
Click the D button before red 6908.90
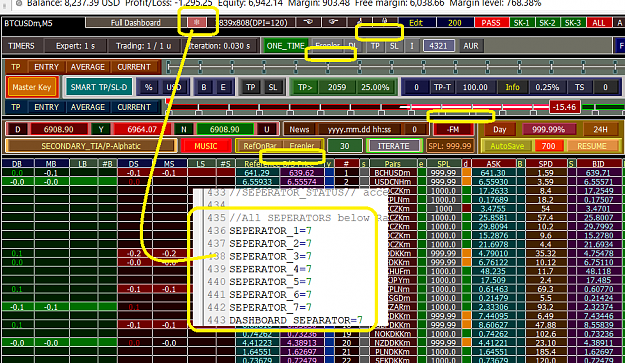point(18,130)
